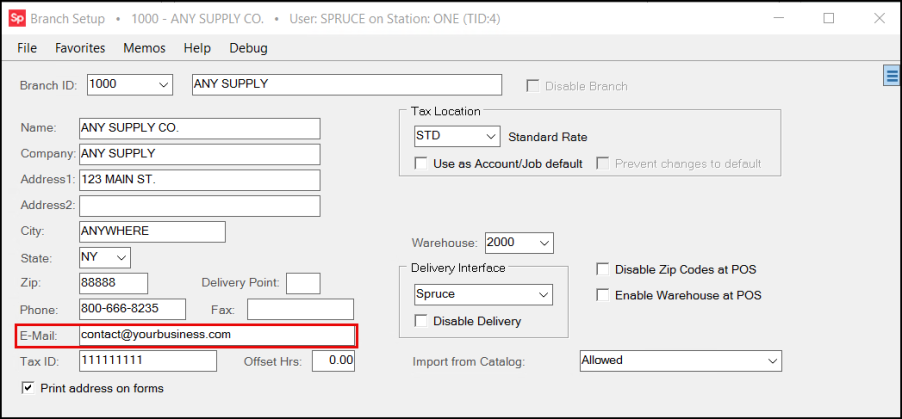
Task: Check Disable Zip Codes at POS
Action: pos(602,269)
